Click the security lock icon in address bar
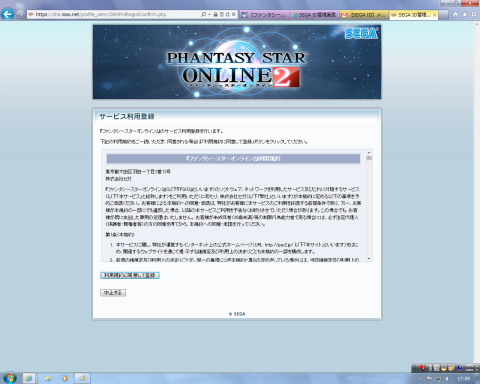The image size is (480, 384). click(215, 14)
